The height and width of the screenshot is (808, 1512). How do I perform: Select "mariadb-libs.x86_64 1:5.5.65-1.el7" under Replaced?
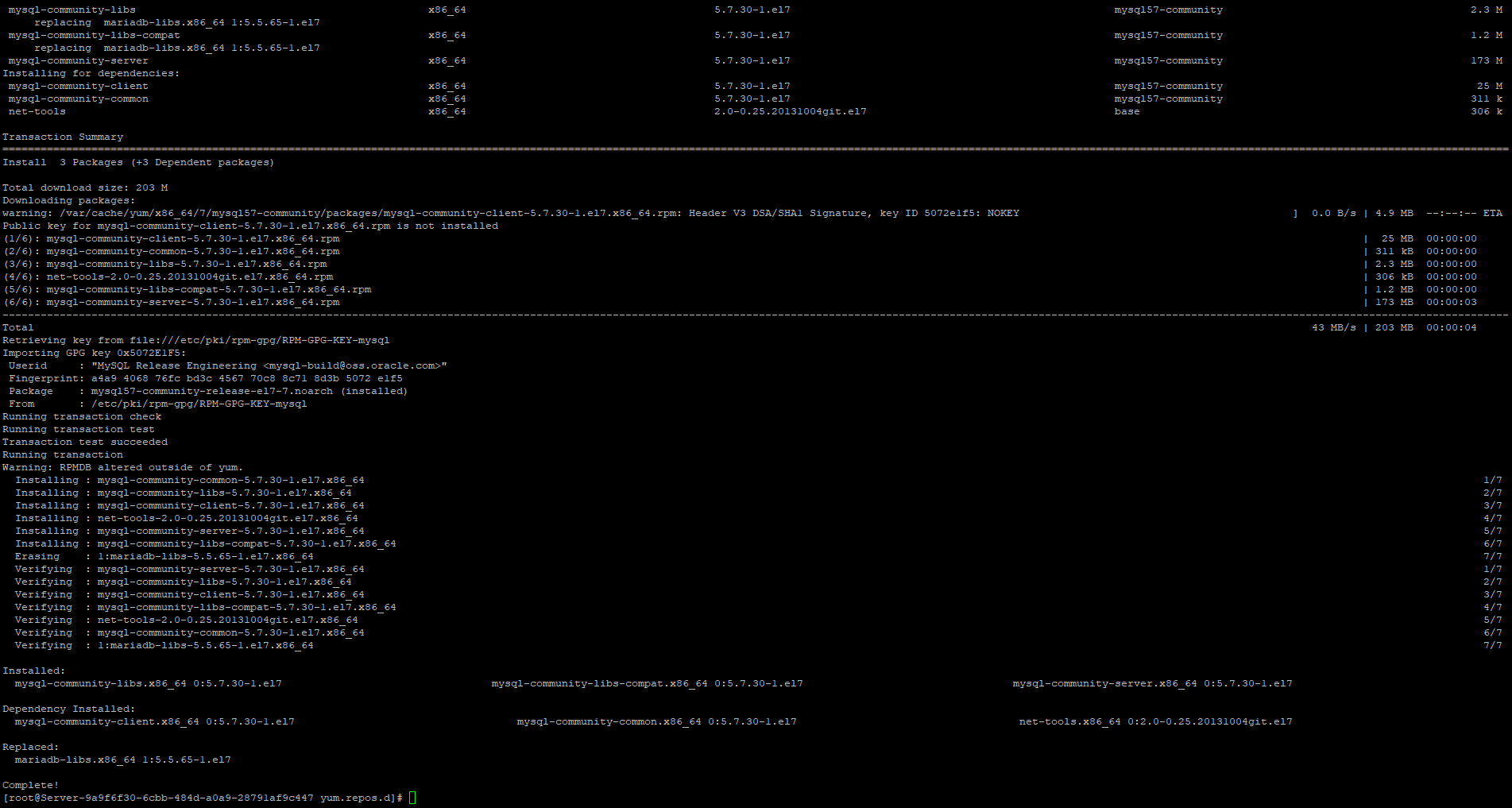pyautogui.click(x=123, y=760)
